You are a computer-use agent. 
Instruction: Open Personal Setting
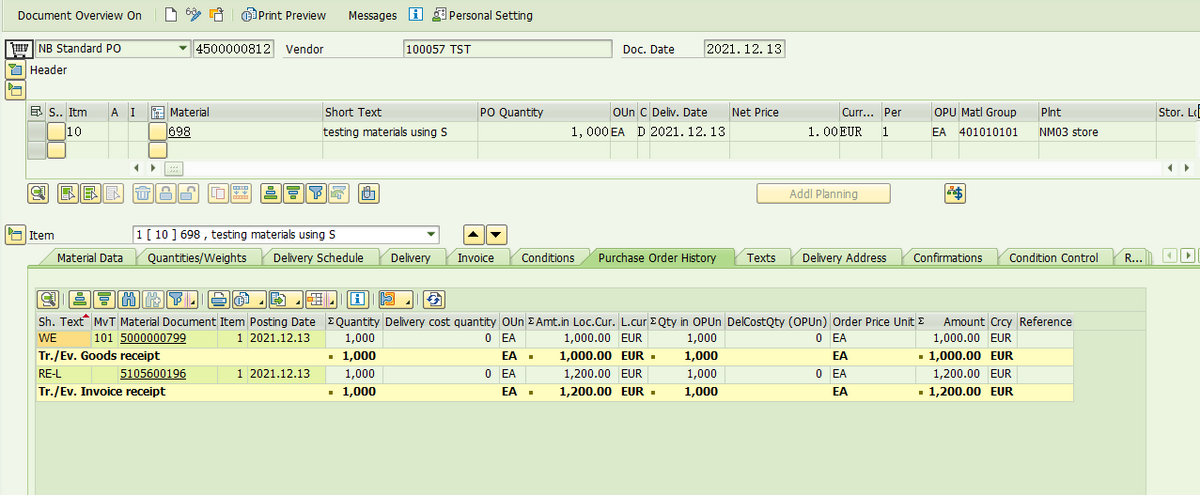point(483,15)
